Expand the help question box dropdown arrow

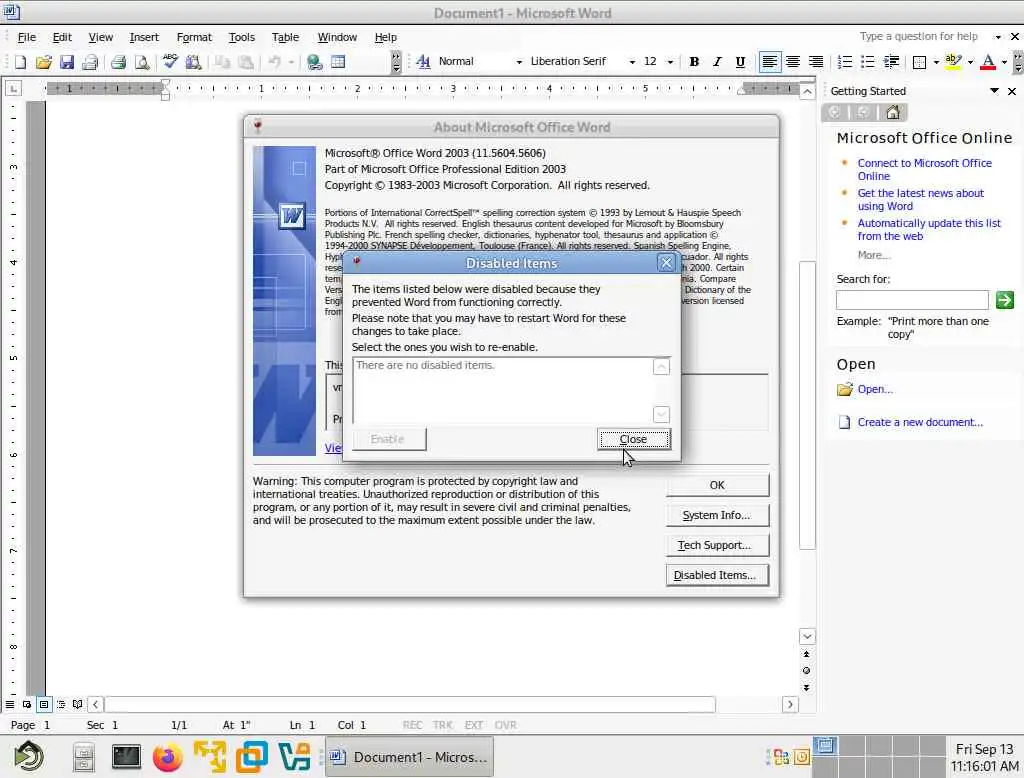pyautogui.click(x=998, y=37)
